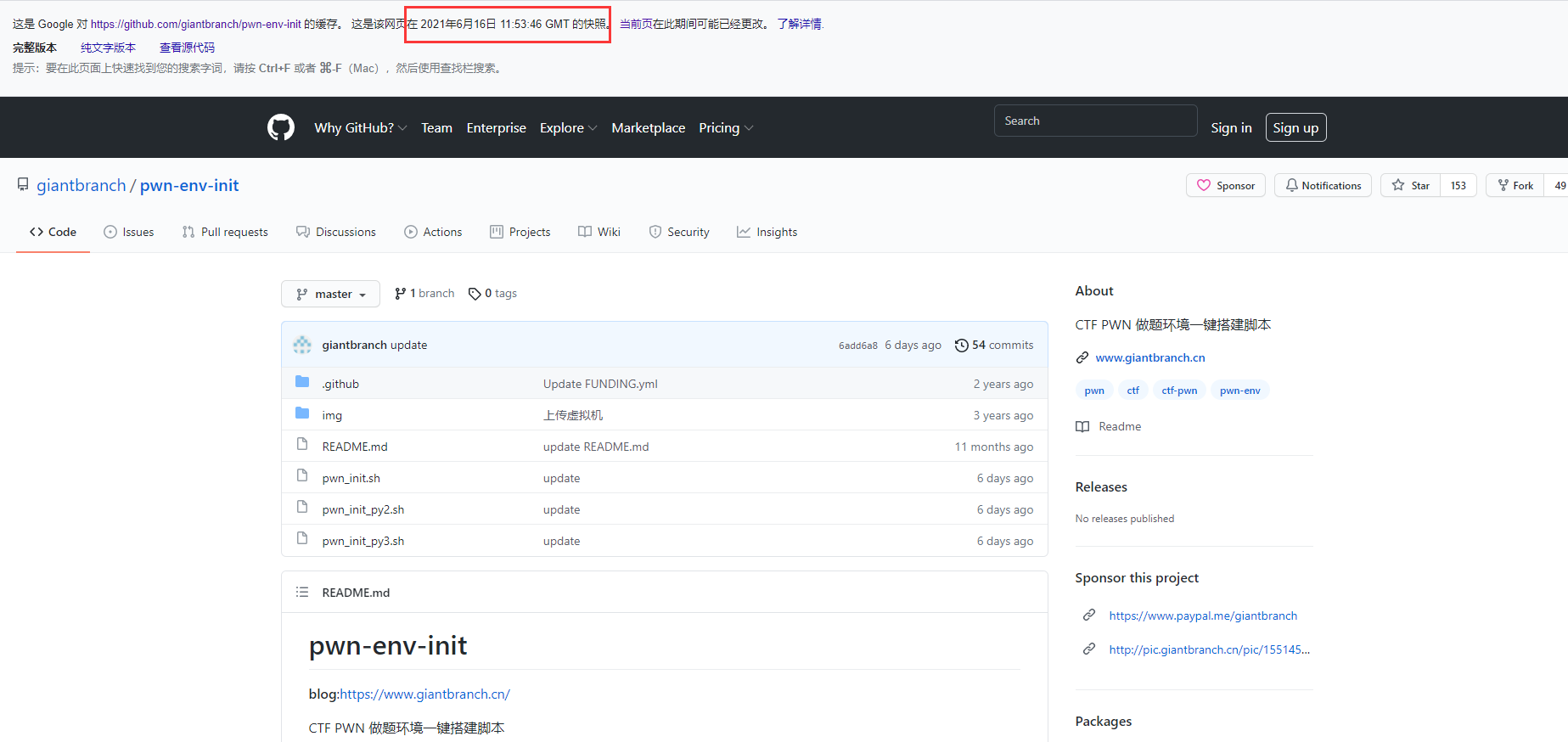The height and width of the screenshot is (742, 1568).
Task: Switch to the Wiki tab
Action: [599, 232]
